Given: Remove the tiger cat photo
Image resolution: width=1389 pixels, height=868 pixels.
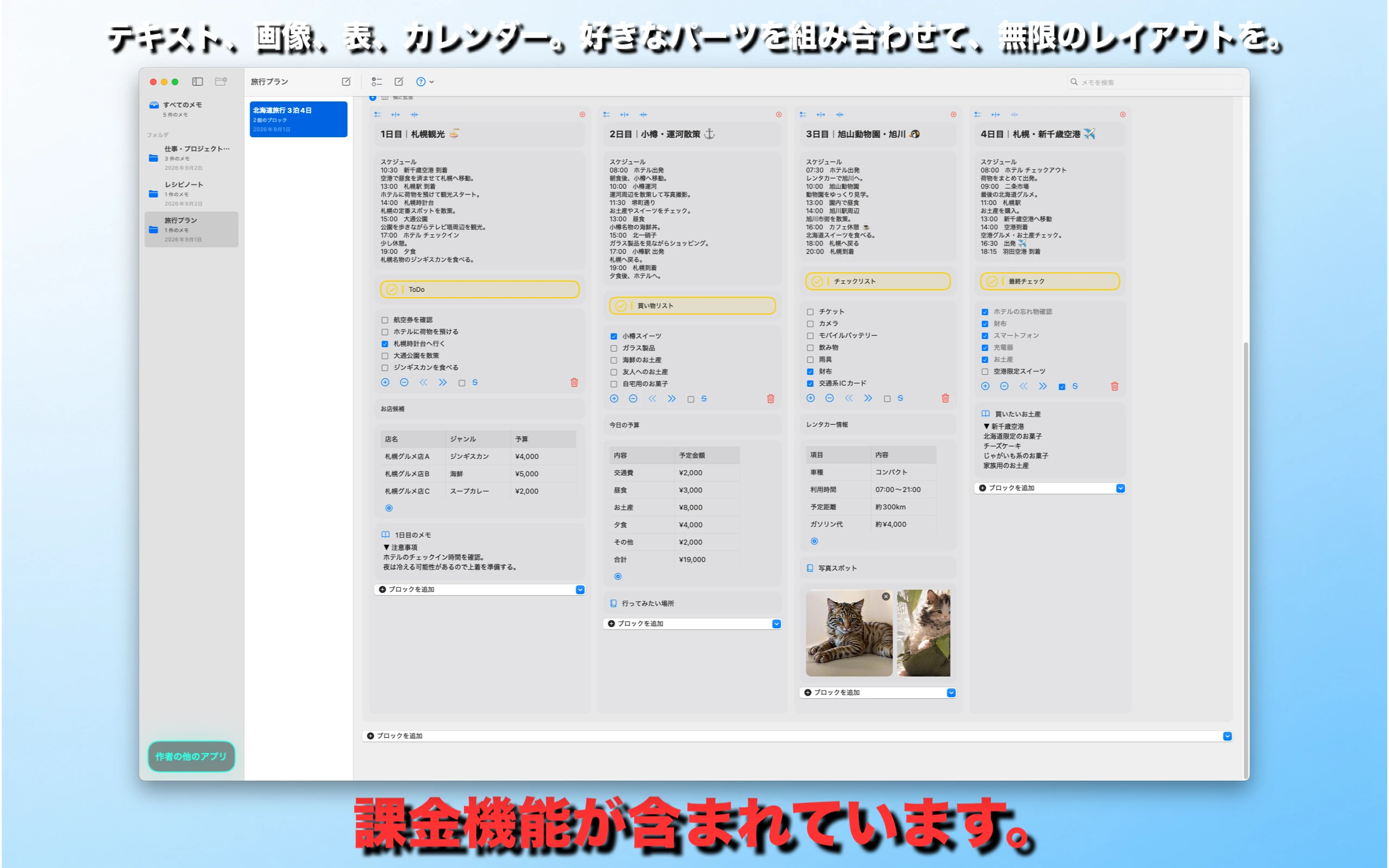Looking at the screenshot, I should (886, 596).
